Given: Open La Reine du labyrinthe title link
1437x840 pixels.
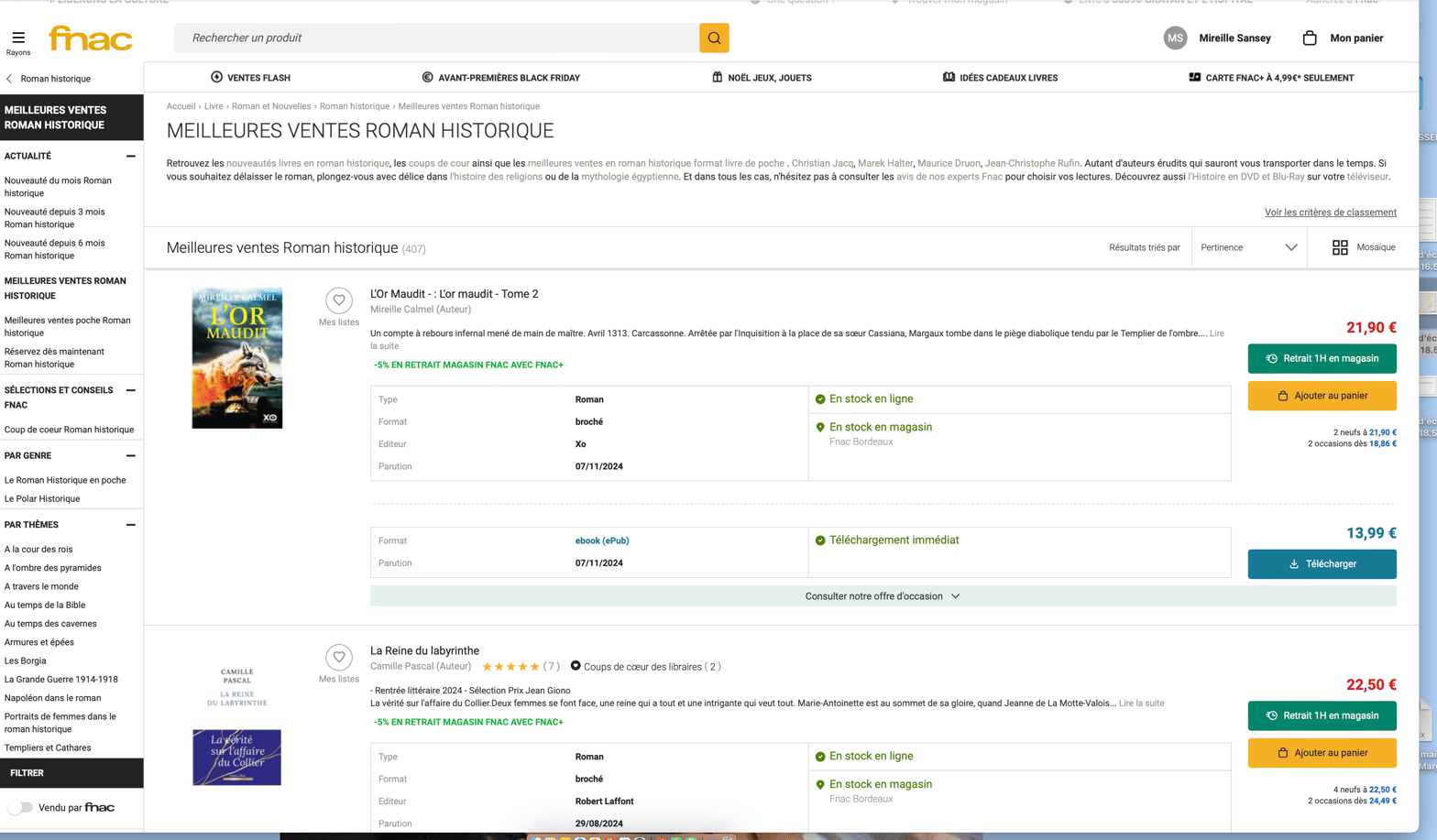Looking at the screenshot, I should tap(424, 651).
